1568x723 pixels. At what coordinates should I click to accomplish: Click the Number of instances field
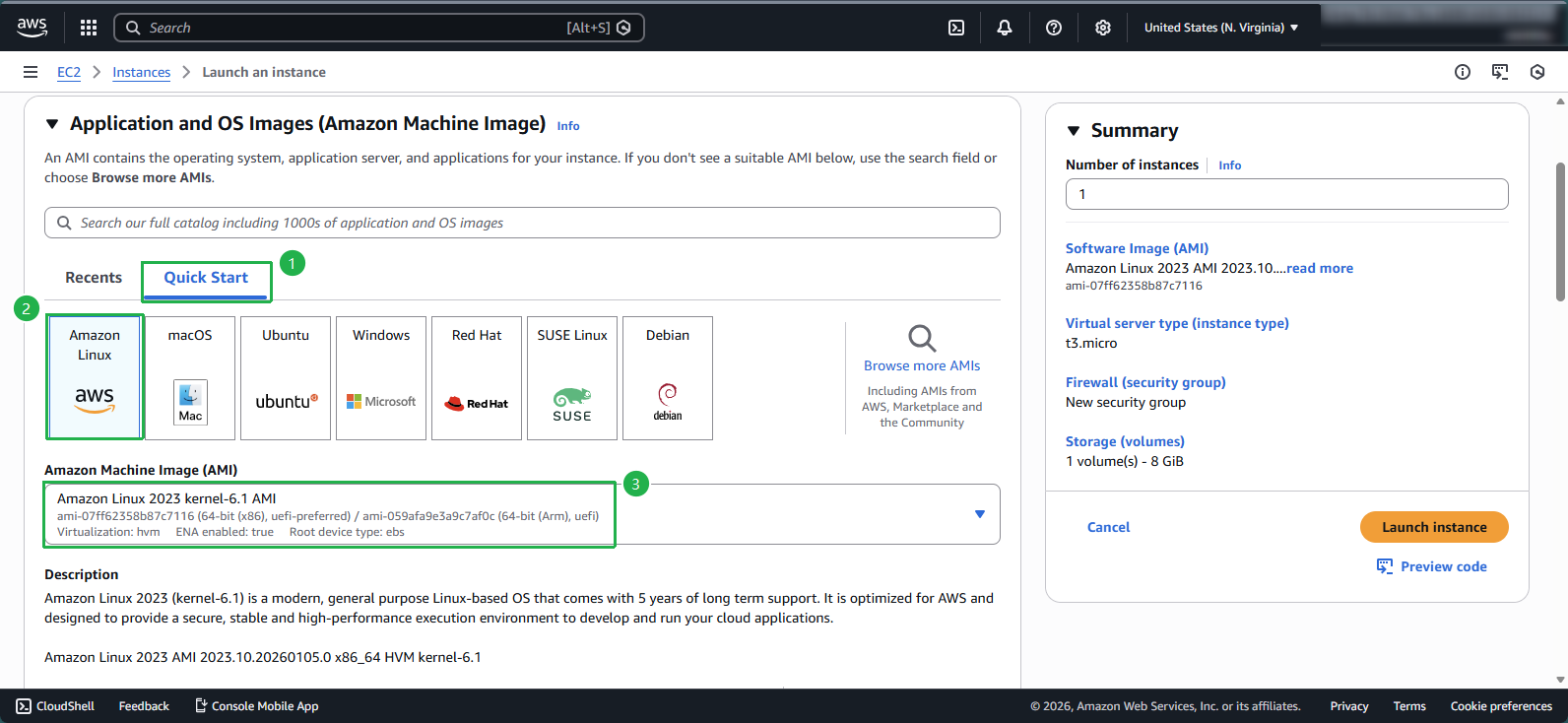[1286, 194]
